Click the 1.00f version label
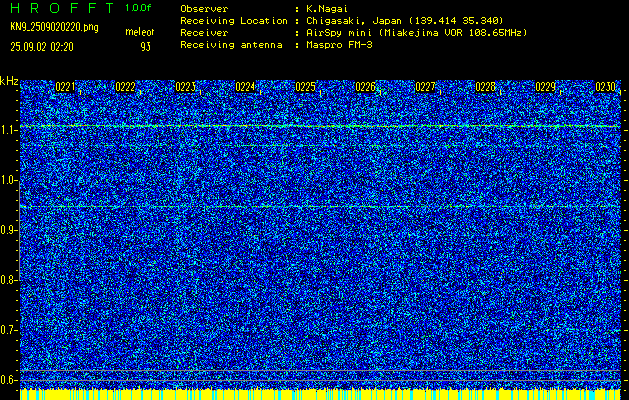Image resolution: width=629 pixels, height=400 pixels. point(138,8)
